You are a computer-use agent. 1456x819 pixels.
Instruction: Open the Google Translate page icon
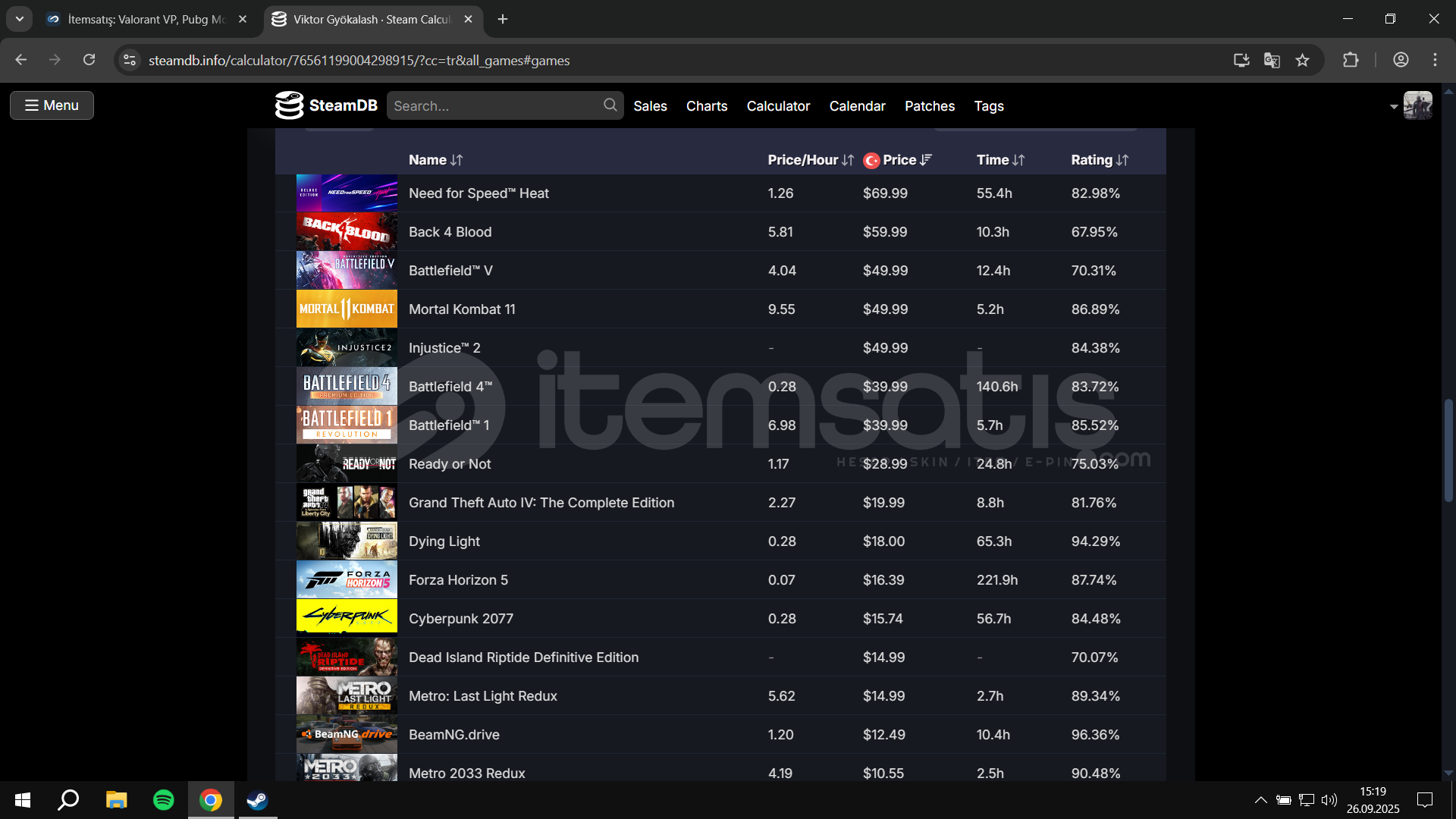point(1272,60)
